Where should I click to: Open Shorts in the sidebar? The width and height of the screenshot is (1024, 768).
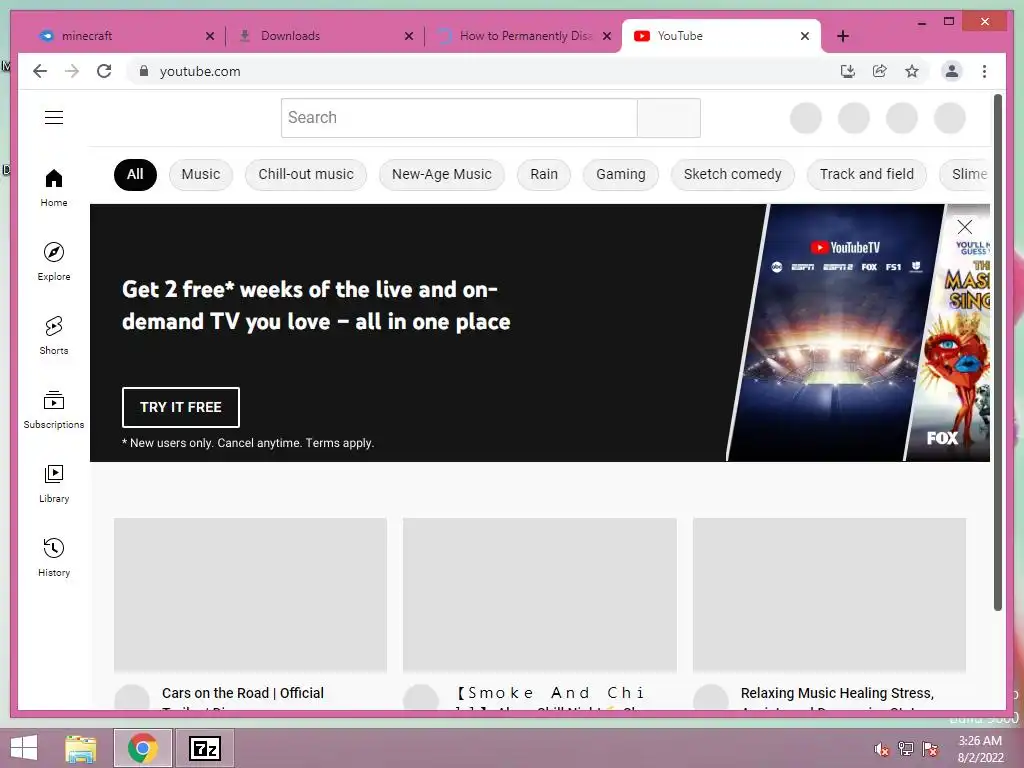[x=54, y=336]
